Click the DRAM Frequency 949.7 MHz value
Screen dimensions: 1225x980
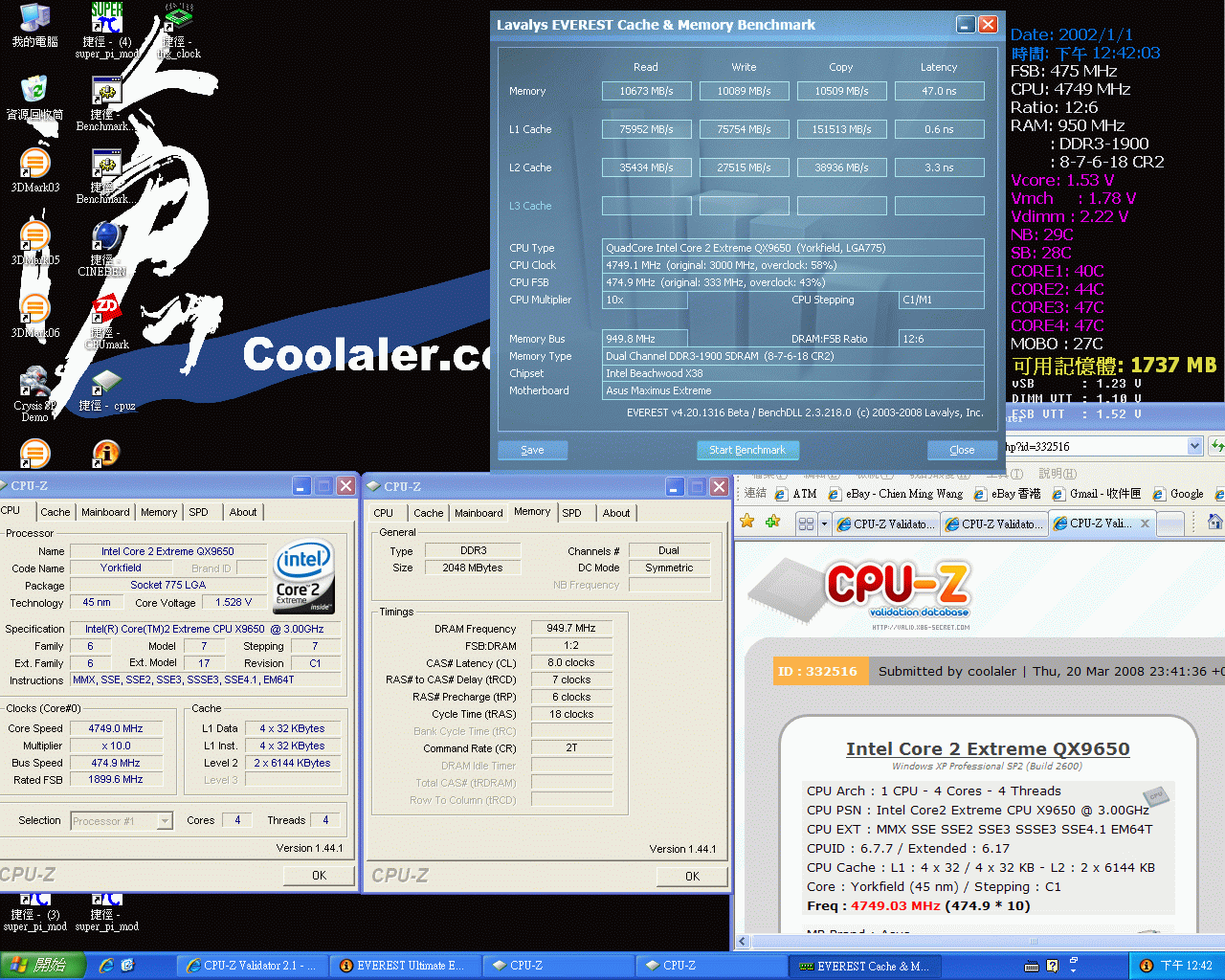pyautogui.click(x=571, y=628)
